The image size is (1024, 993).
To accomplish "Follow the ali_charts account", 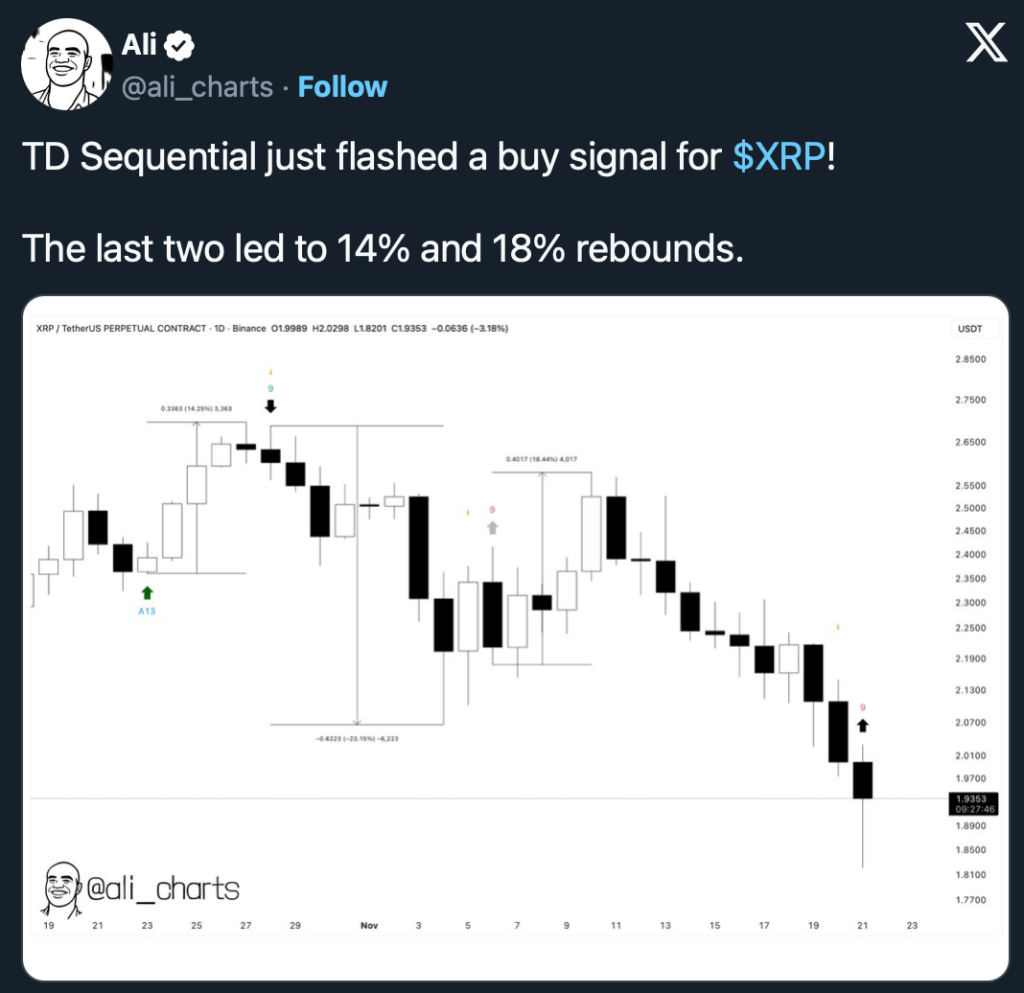I will [343, 87].
